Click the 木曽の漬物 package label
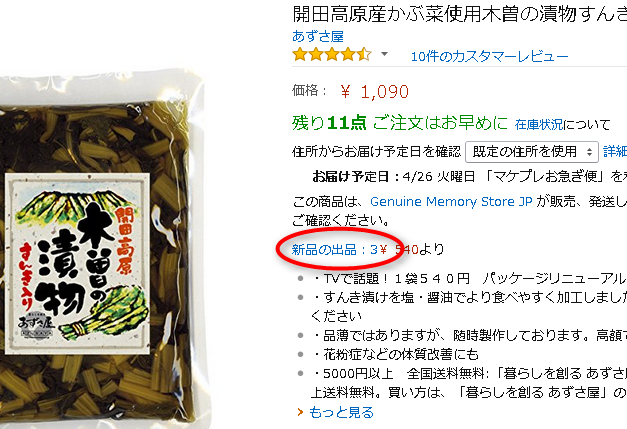This screenshot has width=627, height=429. 77,264
